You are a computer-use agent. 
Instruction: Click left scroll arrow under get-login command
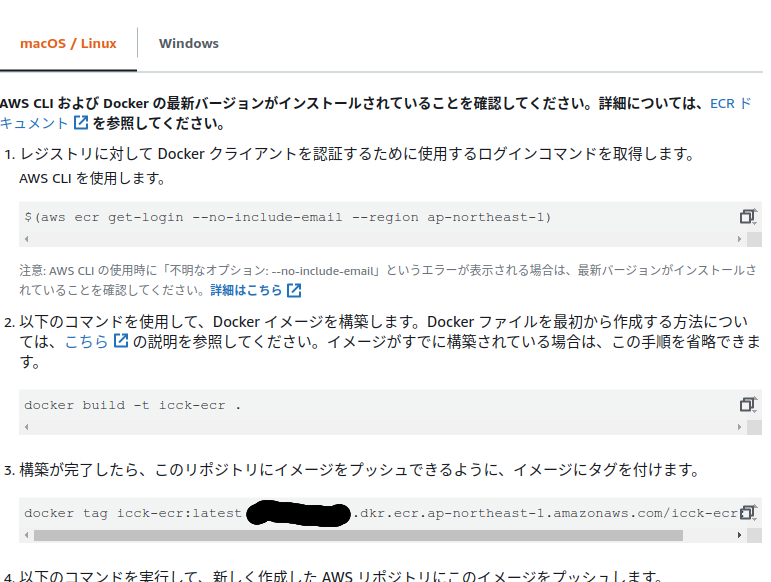27,239
